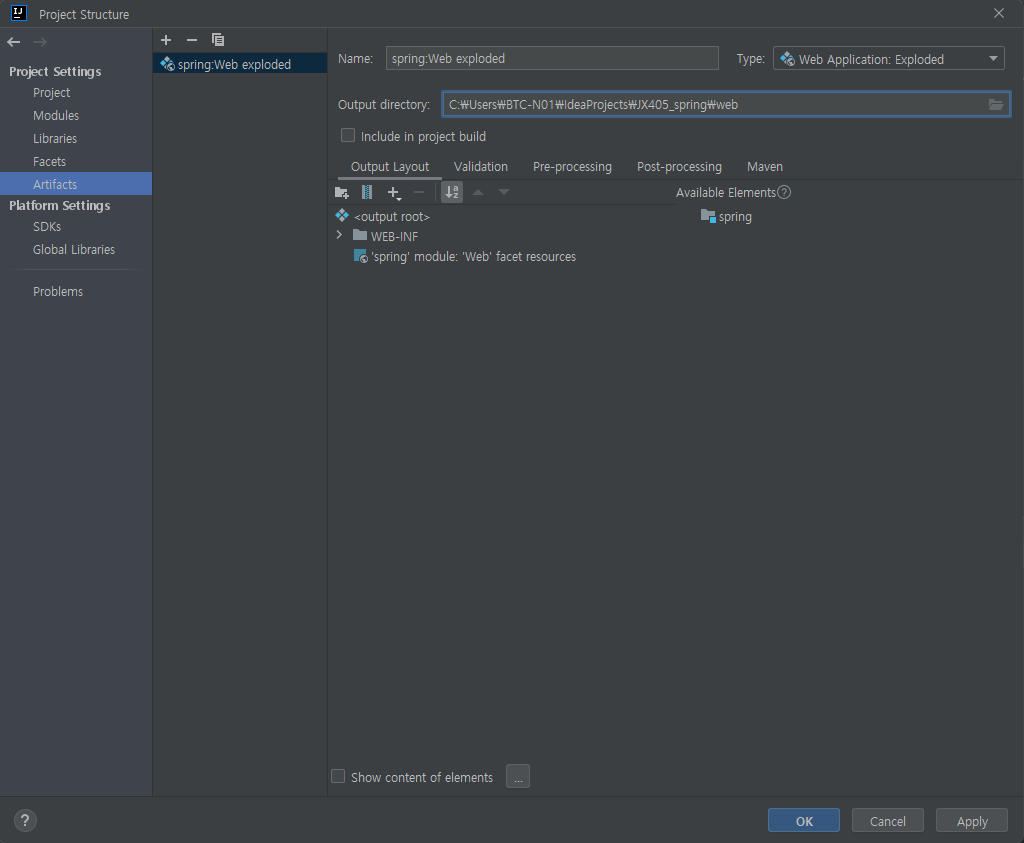Open Modules settings section
Screen dimensions: 1024x843
tap(56, 116)
